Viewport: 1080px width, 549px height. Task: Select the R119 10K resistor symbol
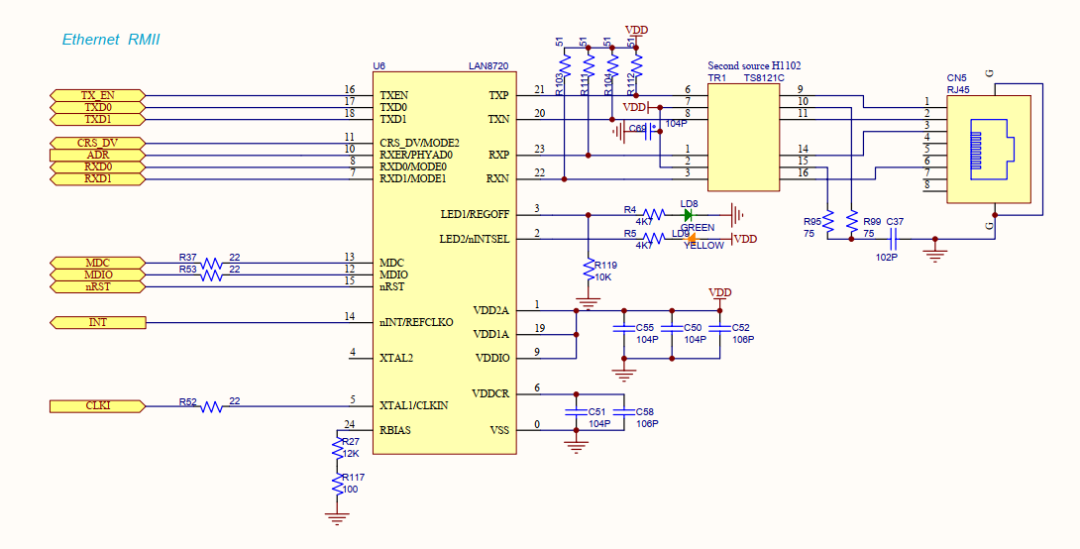[588, 269]
